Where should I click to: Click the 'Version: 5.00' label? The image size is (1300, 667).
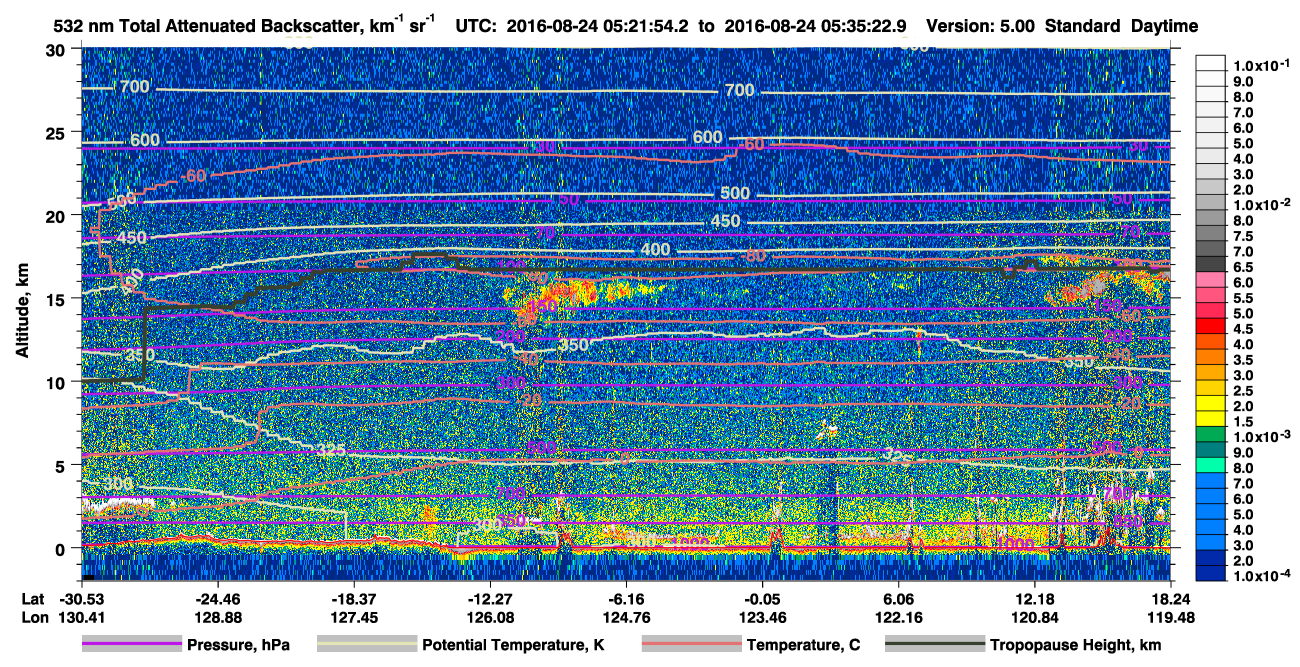(x=981, y=25)
